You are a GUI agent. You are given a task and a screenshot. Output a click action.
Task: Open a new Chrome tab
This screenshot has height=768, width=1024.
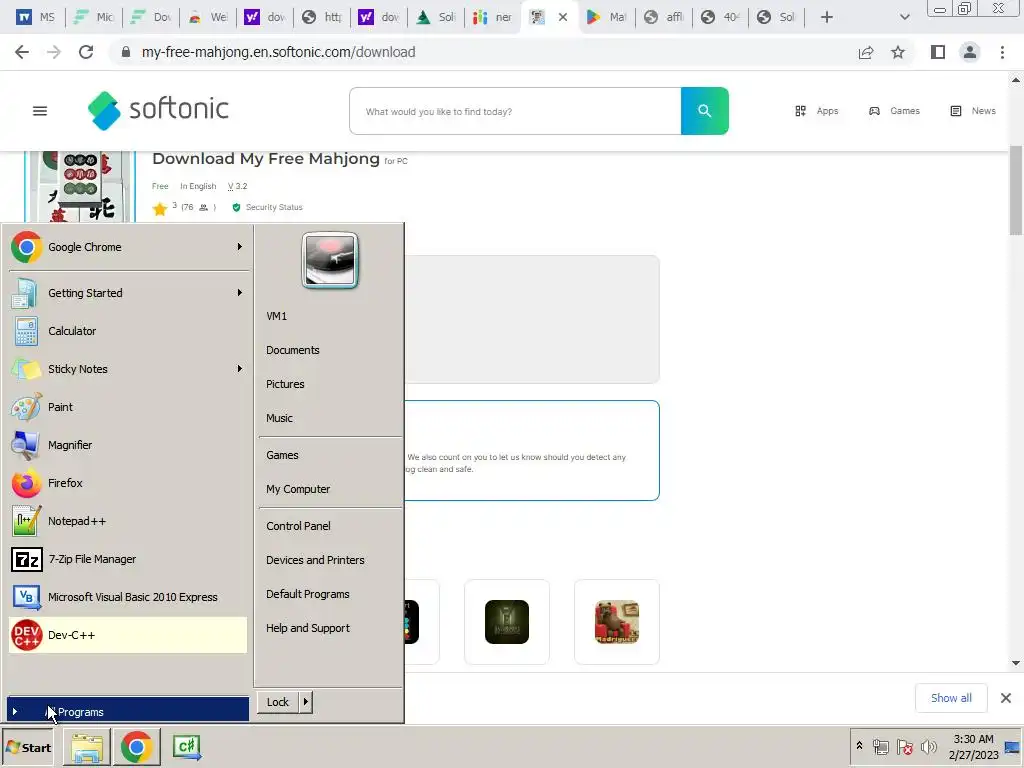tap(827, 17)
